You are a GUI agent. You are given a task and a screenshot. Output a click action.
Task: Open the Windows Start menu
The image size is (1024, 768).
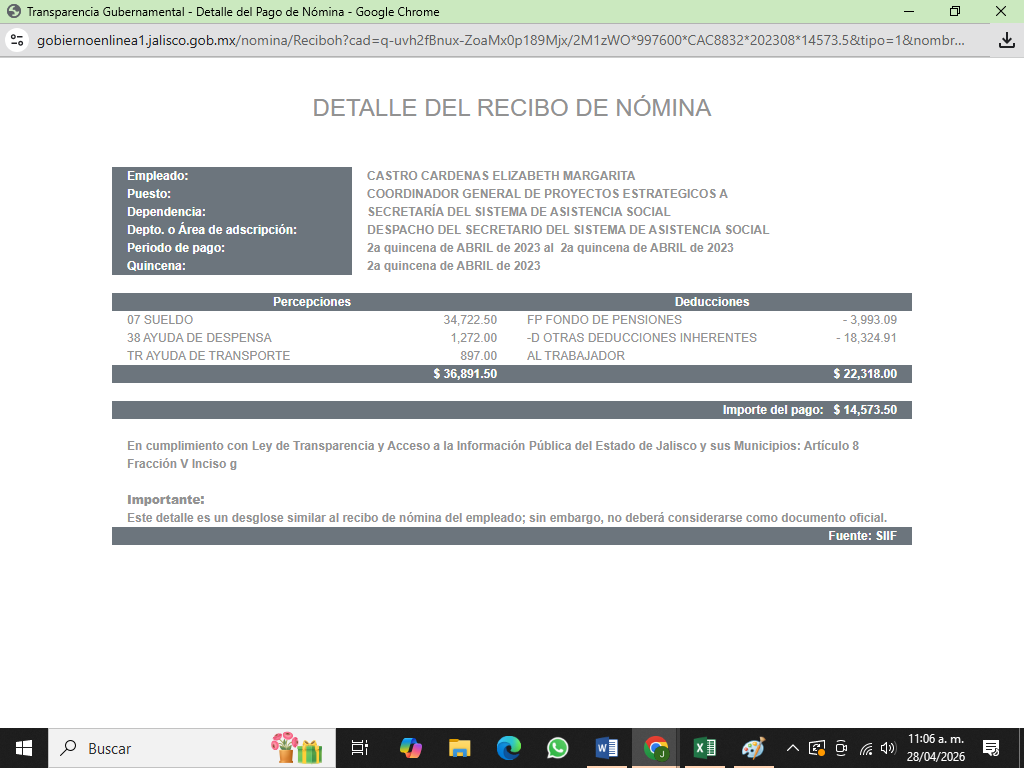[x=24, y=748]
